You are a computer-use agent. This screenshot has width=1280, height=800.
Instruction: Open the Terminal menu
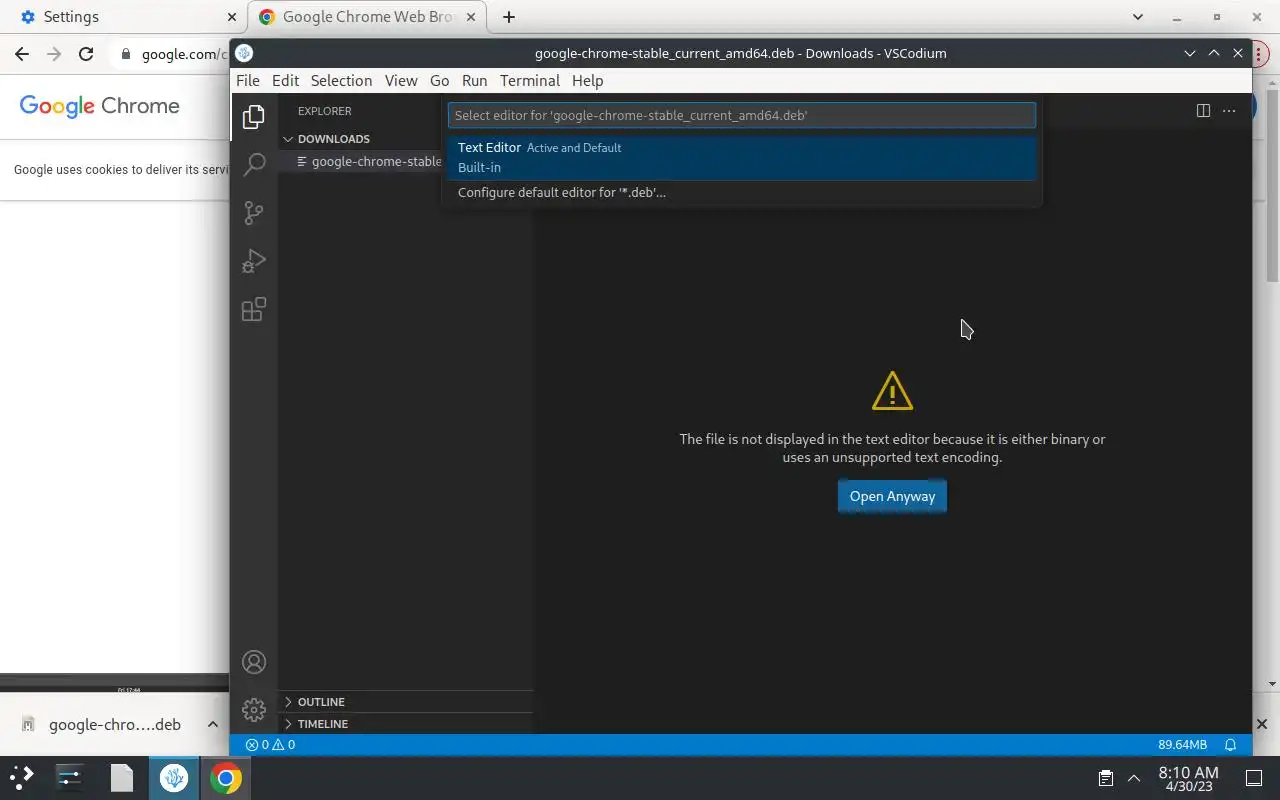pos(530,81)
